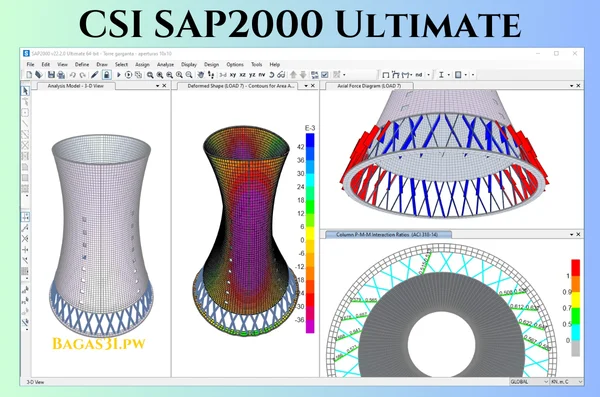Select Rubber Band Zoom magnifier
The image size is (600, 397).
pyautogui.click(x=150, y=75)
